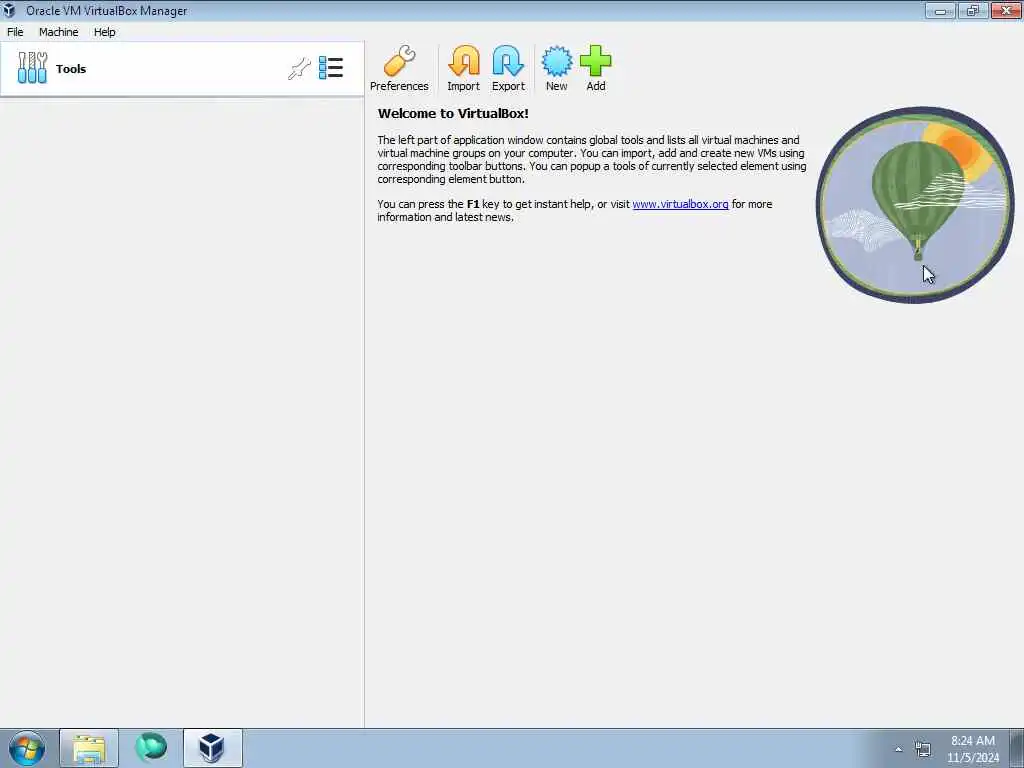This screenshot has height=768, width=1024.
Task: Click the green Add machine icon
Action: 596,61
